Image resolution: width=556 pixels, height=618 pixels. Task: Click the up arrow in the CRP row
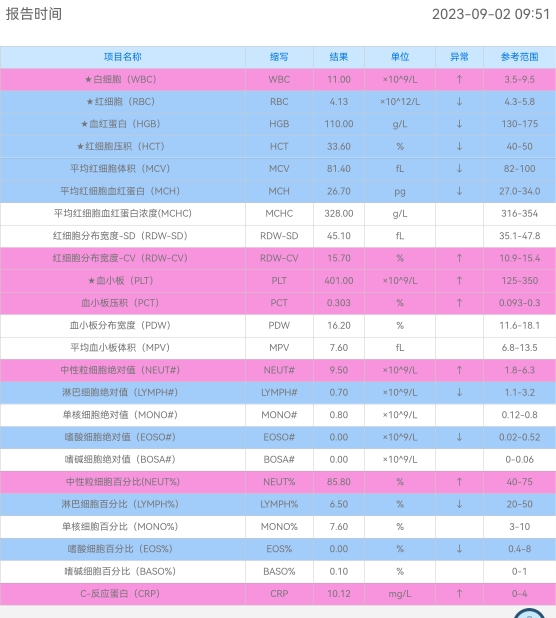(x=459, y=594)
